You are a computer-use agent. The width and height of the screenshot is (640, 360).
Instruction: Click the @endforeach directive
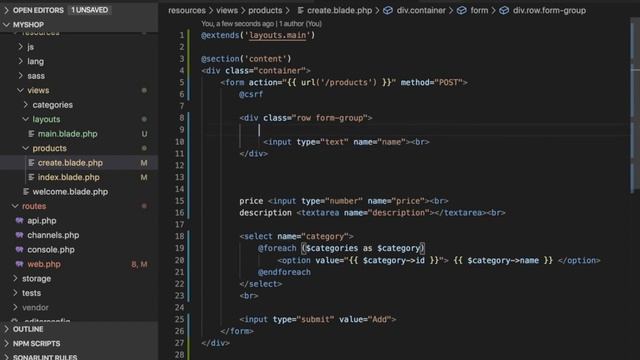(284, 272)
